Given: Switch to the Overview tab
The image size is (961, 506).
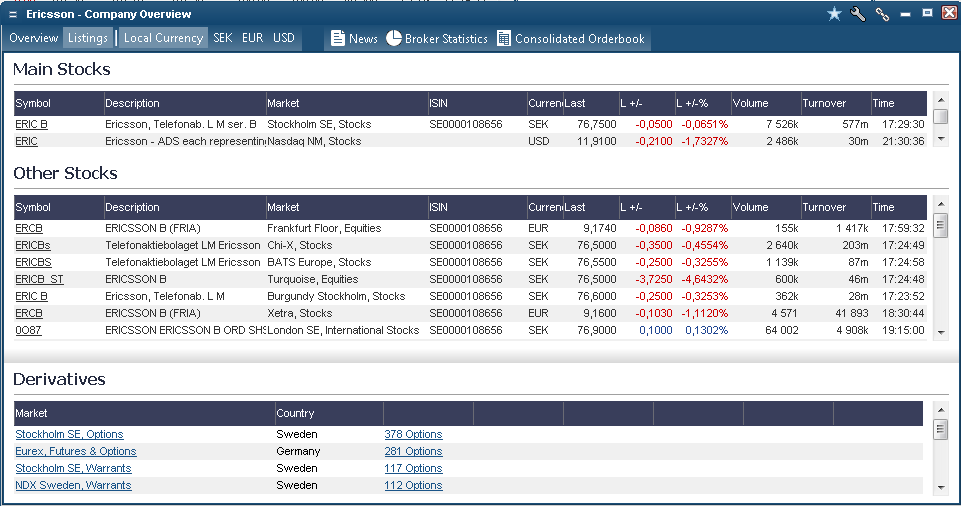Looking at the screenshot, I should pos(33,38).
